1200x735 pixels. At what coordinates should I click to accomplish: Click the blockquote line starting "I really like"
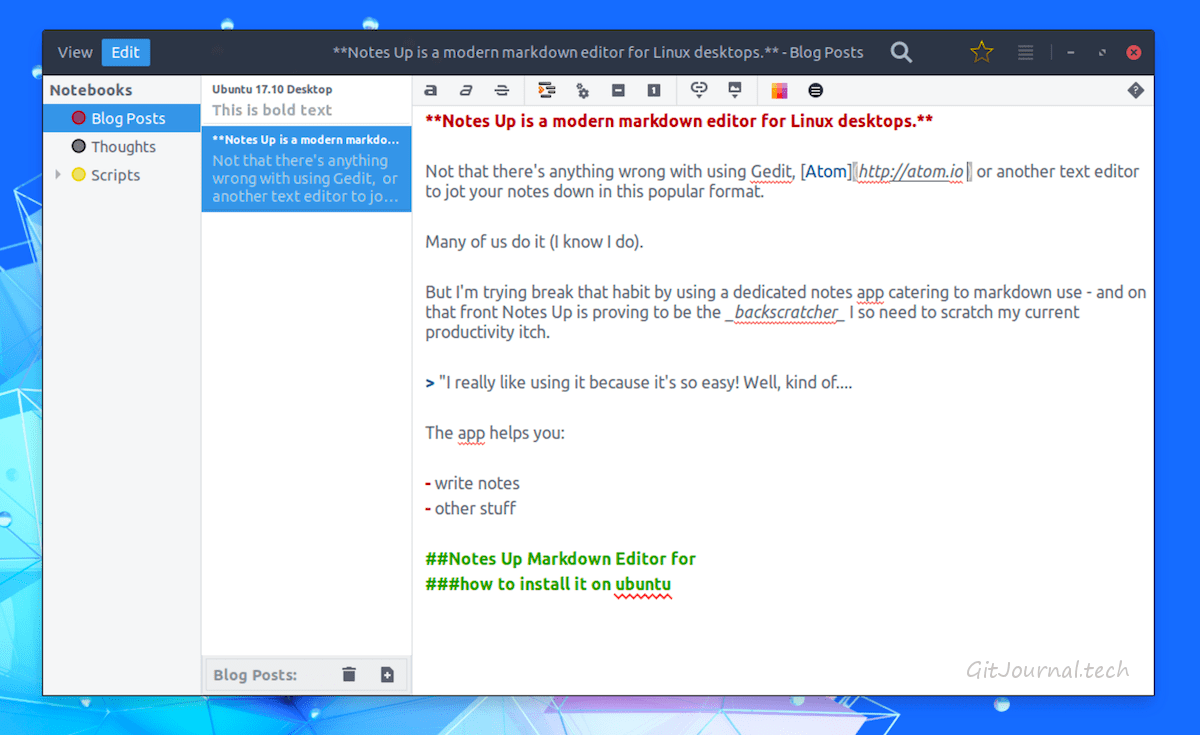click(x=639, y=382)
